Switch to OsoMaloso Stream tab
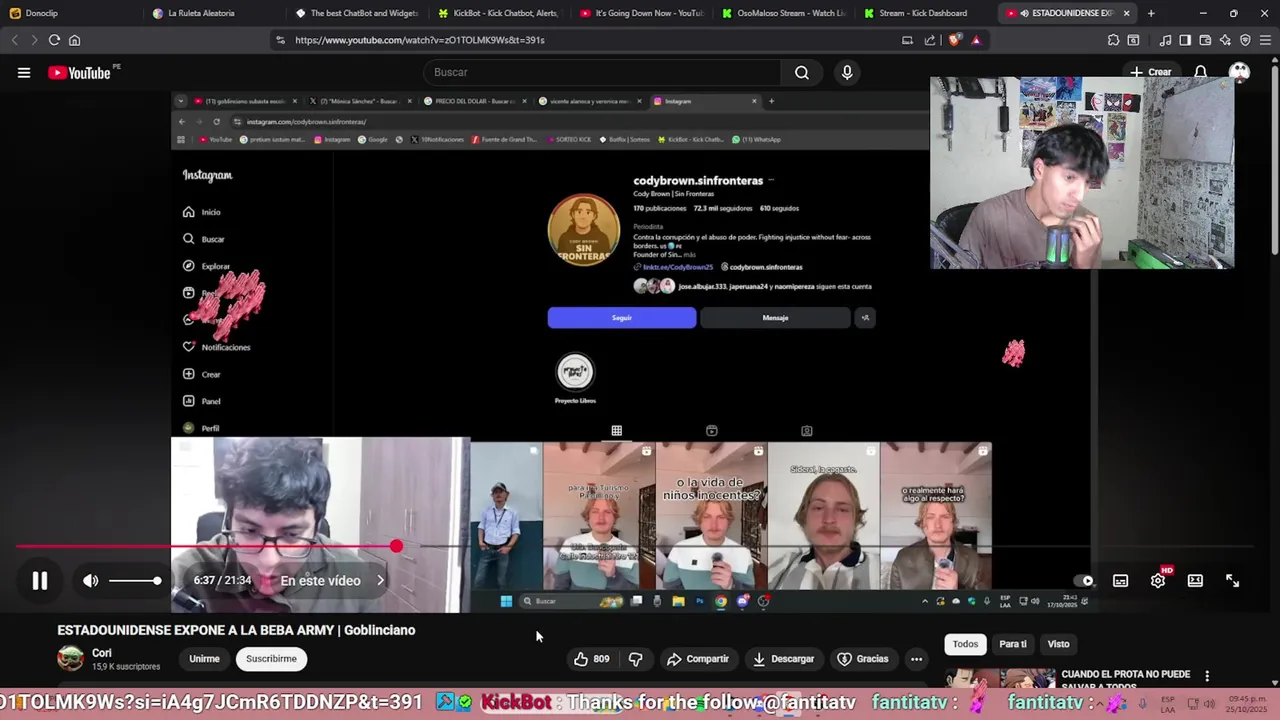The image size is (1280, 720). pos(784,13)
